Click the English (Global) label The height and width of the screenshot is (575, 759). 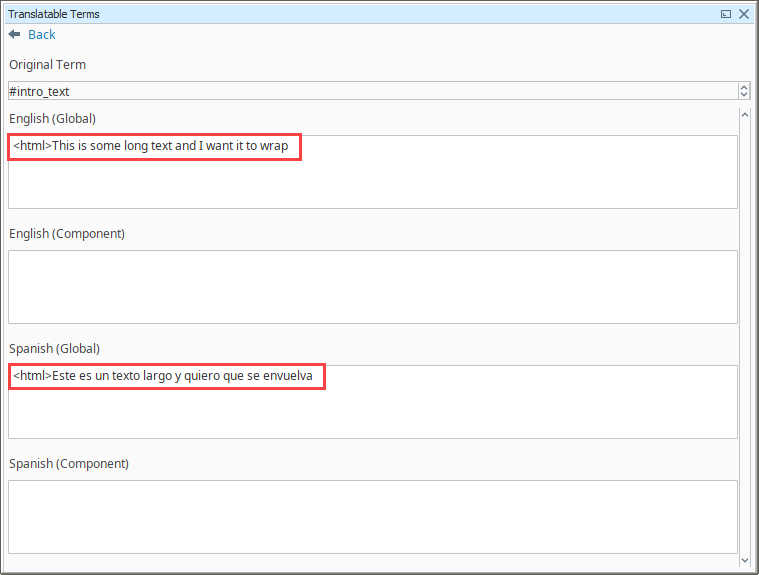(52, 118)
